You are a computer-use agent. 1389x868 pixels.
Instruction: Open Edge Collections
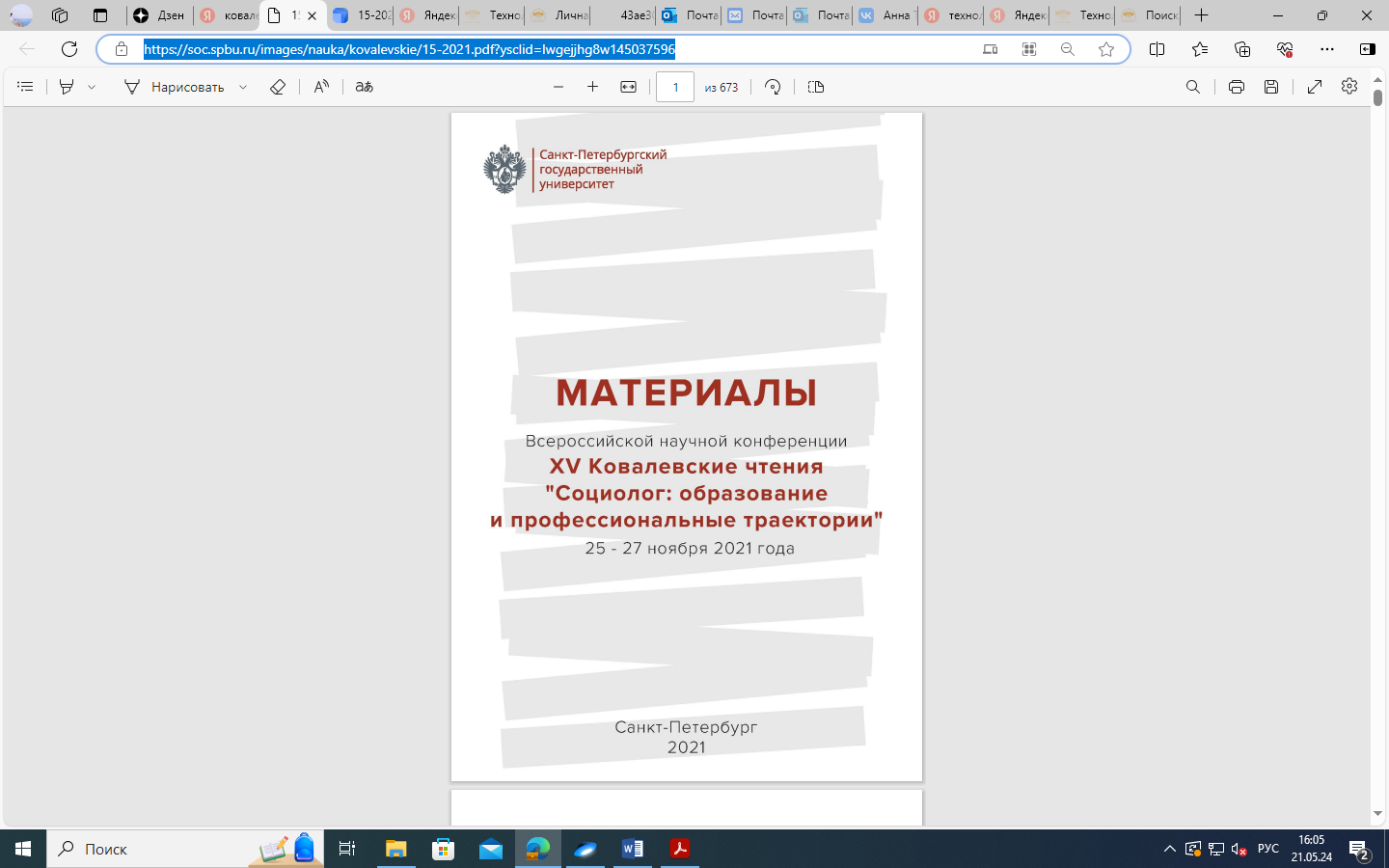[x=1242, y=49]
